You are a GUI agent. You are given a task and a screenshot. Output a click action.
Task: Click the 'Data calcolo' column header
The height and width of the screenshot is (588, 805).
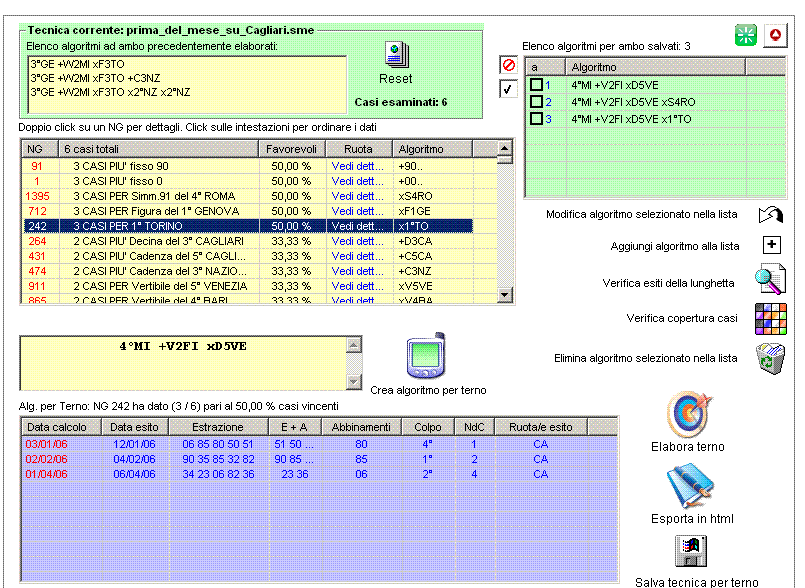coord(62,427)
